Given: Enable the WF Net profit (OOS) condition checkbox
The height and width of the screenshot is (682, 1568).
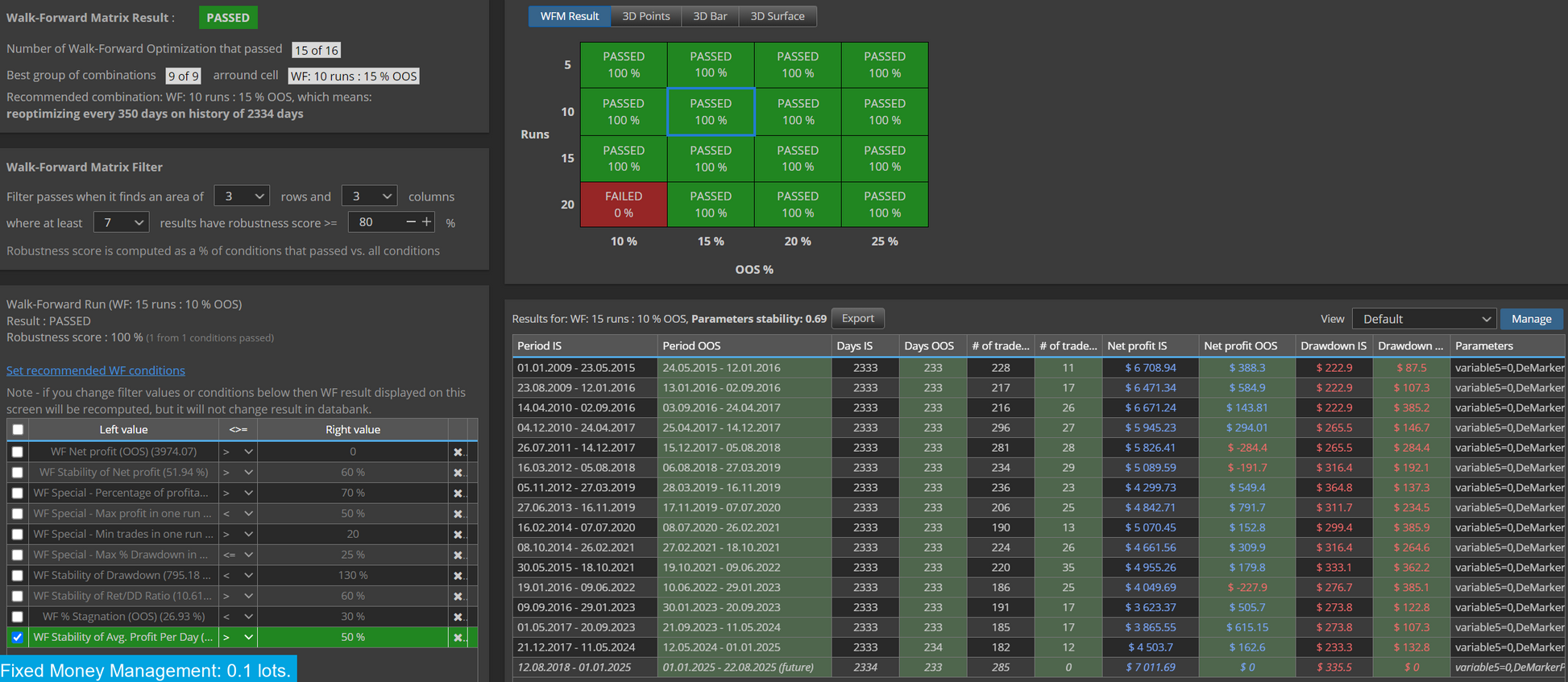Looking at the screenshot, I should (18, 452).
